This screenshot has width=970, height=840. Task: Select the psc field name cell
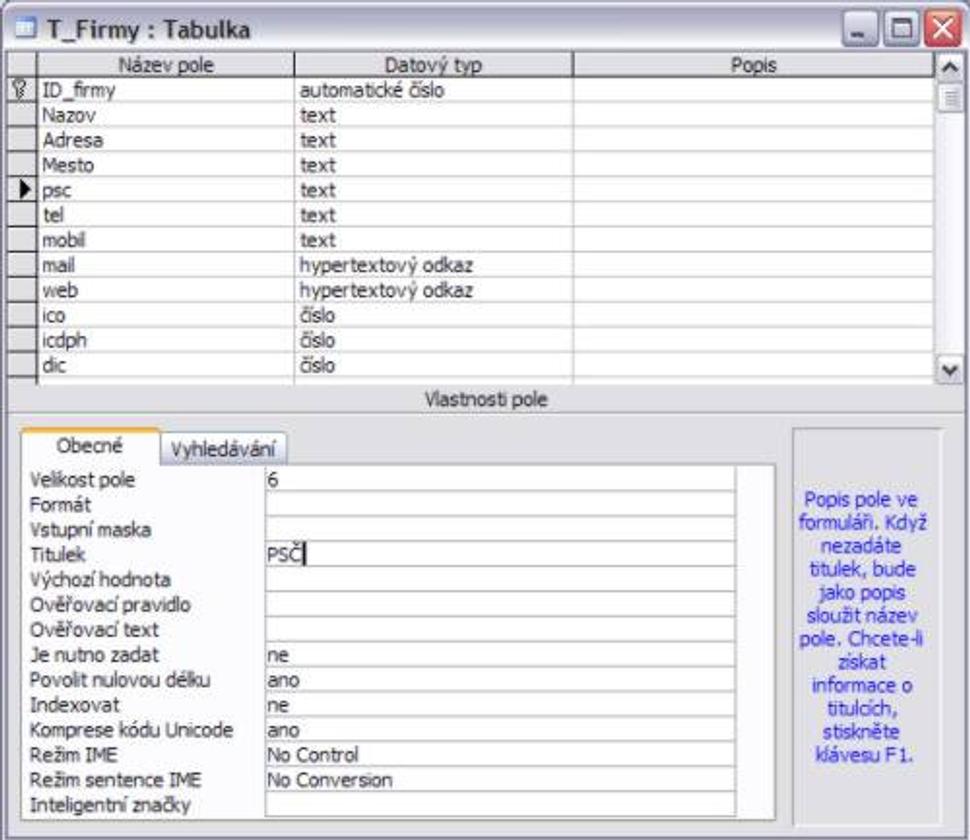coord(166,190)
